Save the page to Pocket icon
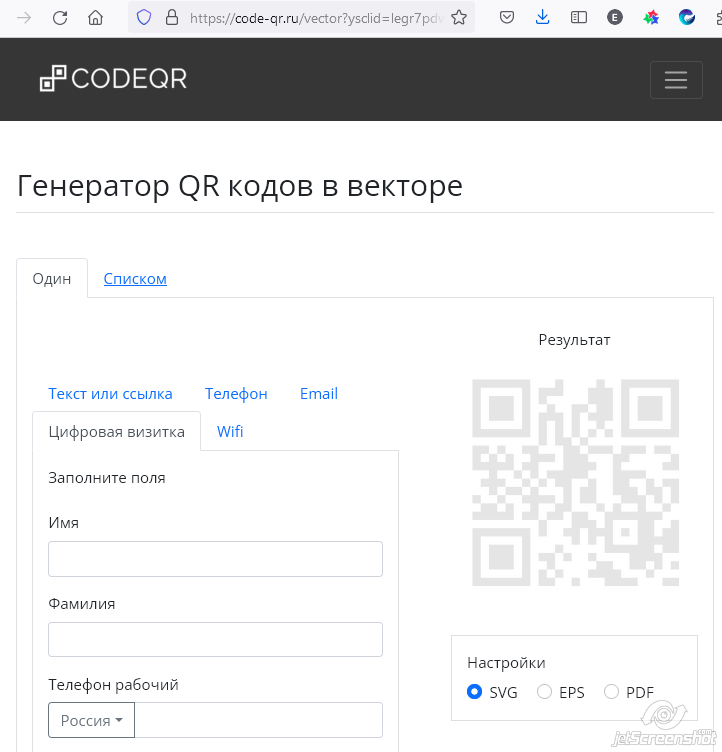The height and width of the screenshot is (752, 722). pos(507,18)
